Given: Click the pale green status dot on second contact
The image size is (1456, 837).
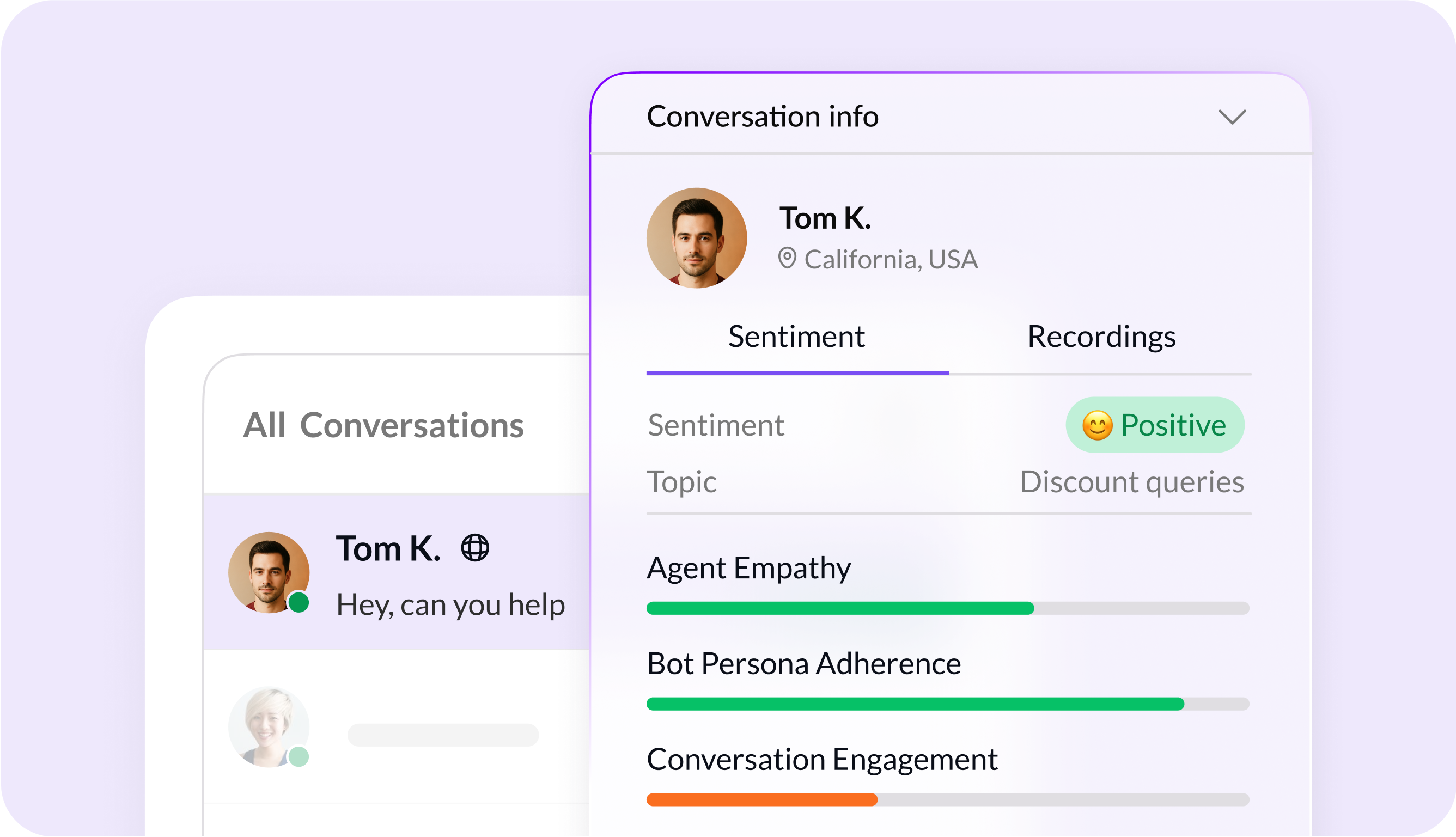Looking at the screenshot, I should 298,756.
